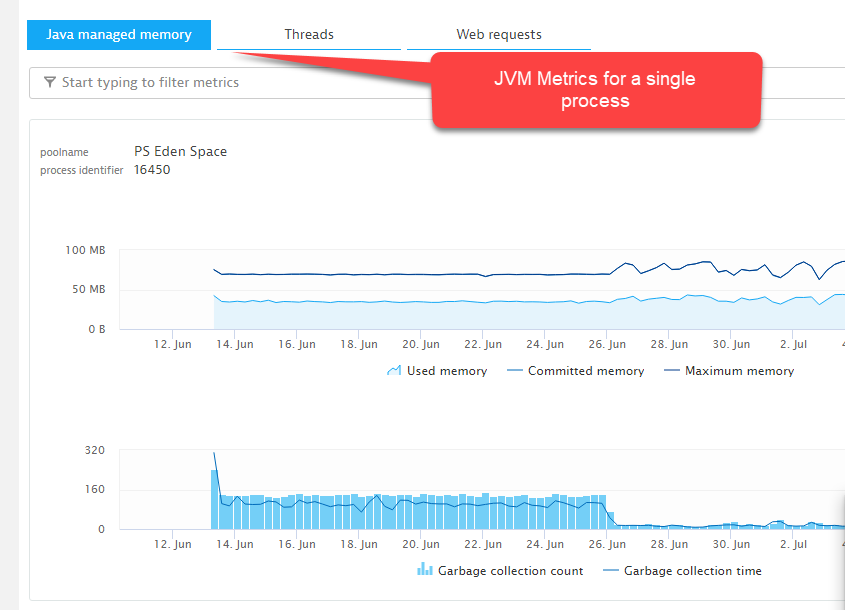The width and height of the screenshot is (845, 610).
Task: Select the PS Eden Space pool name
Action: 180,152
